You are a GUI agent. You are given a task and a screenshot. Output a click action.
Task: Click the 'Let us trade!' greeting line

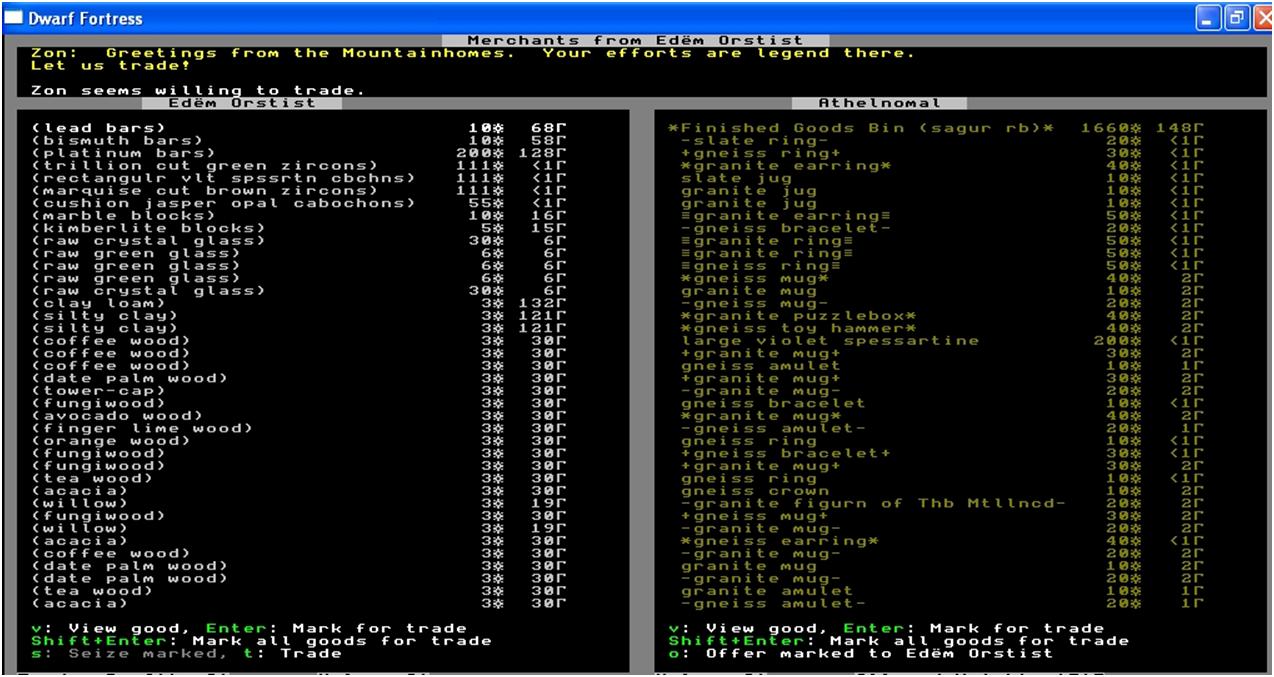click(x=111, y=65)
